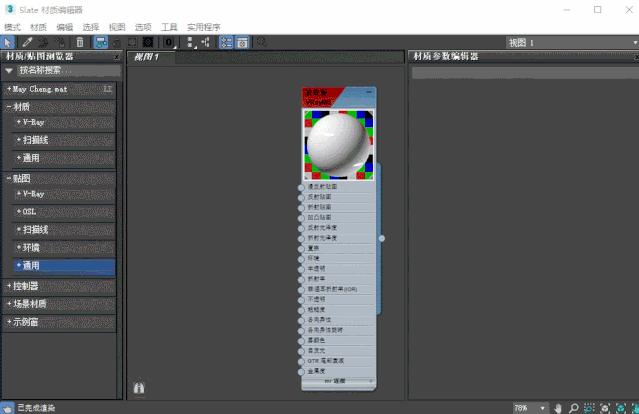
Task: Click Zoom Extents icon
Action: click(605, 408)
